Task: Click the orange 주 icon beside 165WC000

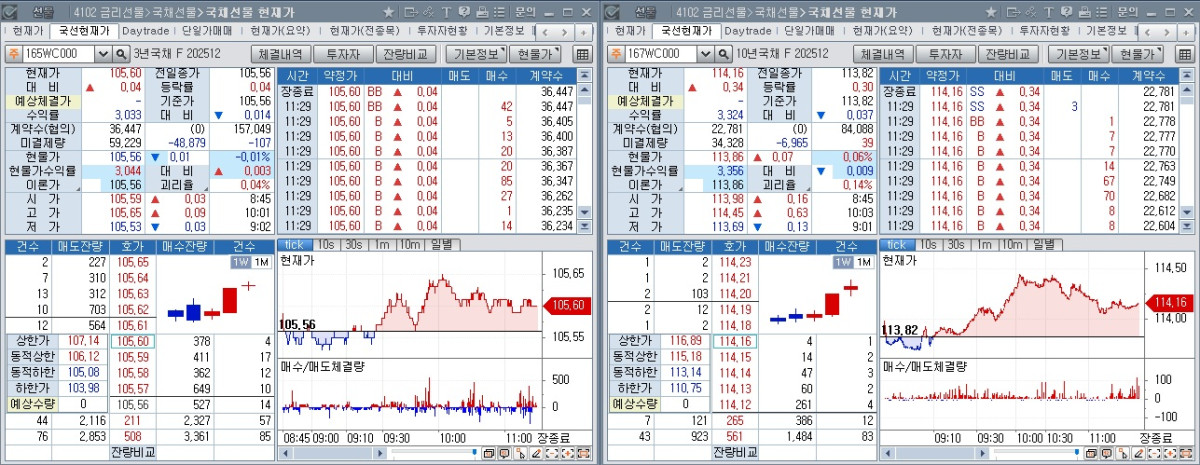Action: (13, 53)
